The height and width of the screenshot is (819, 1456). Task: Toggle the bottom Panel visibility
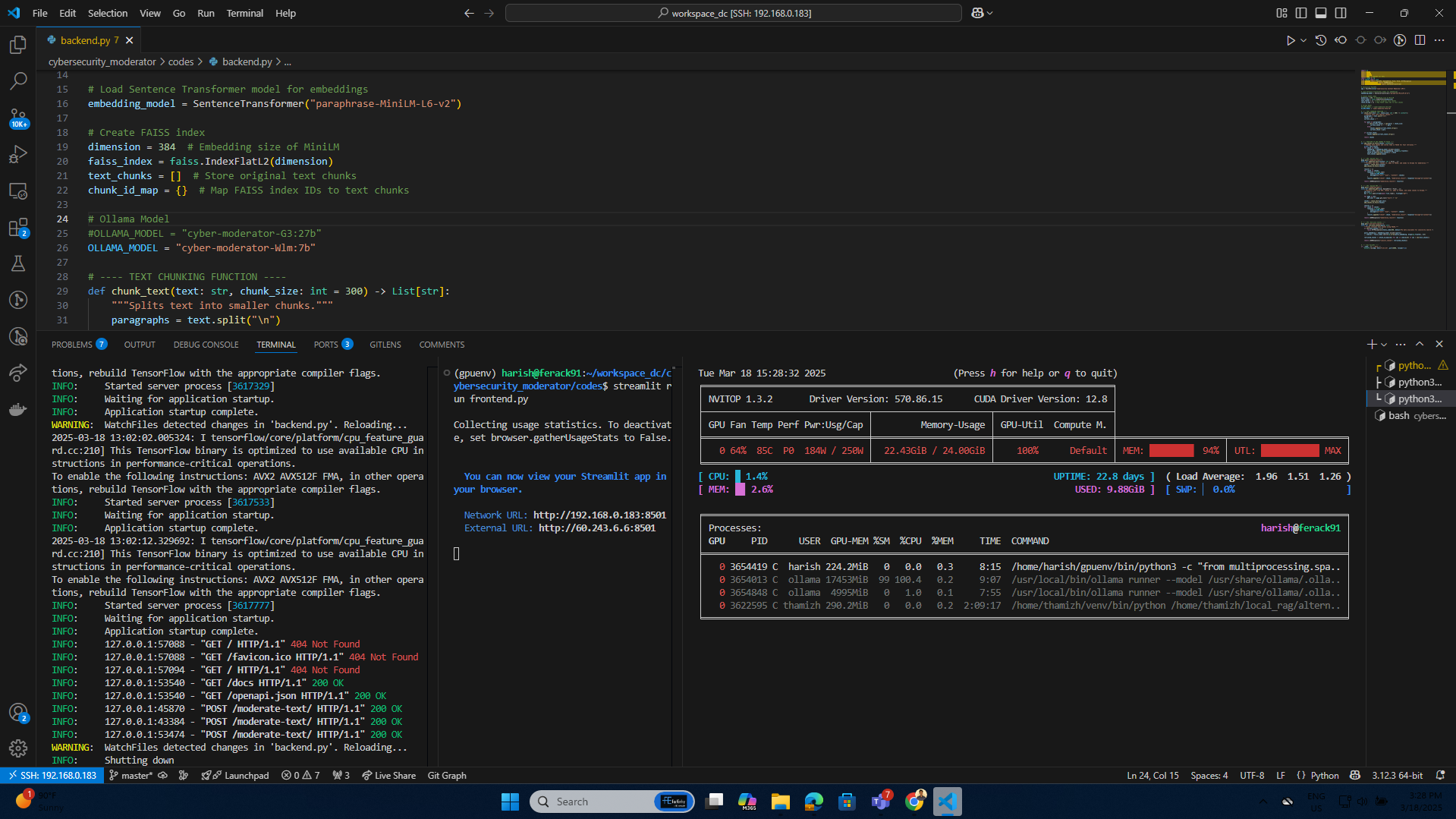pos(1321,13)
